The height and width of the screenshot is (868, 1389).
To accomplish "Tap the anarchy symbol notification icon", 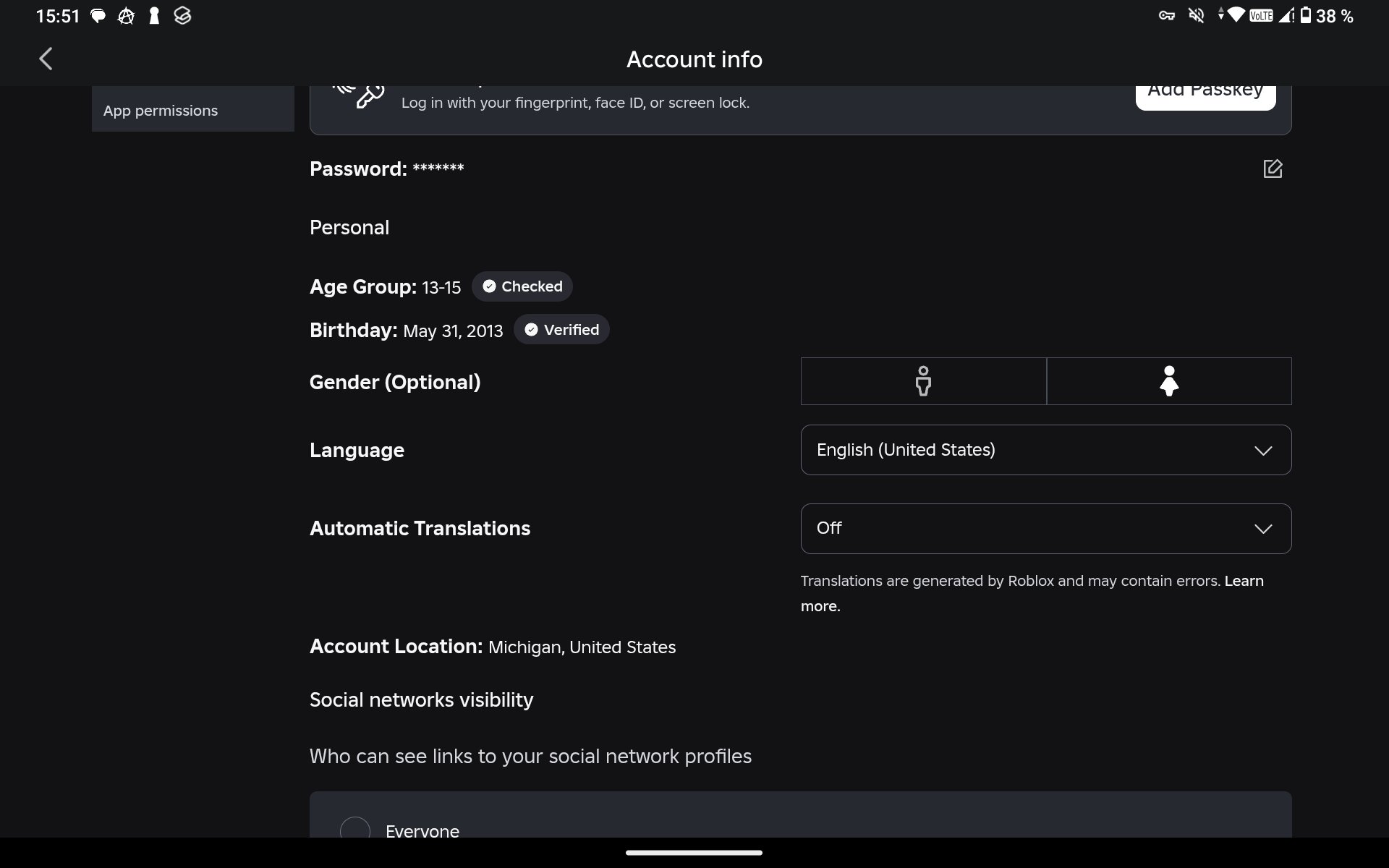I will pyautogui.click(x=126, y=16).
